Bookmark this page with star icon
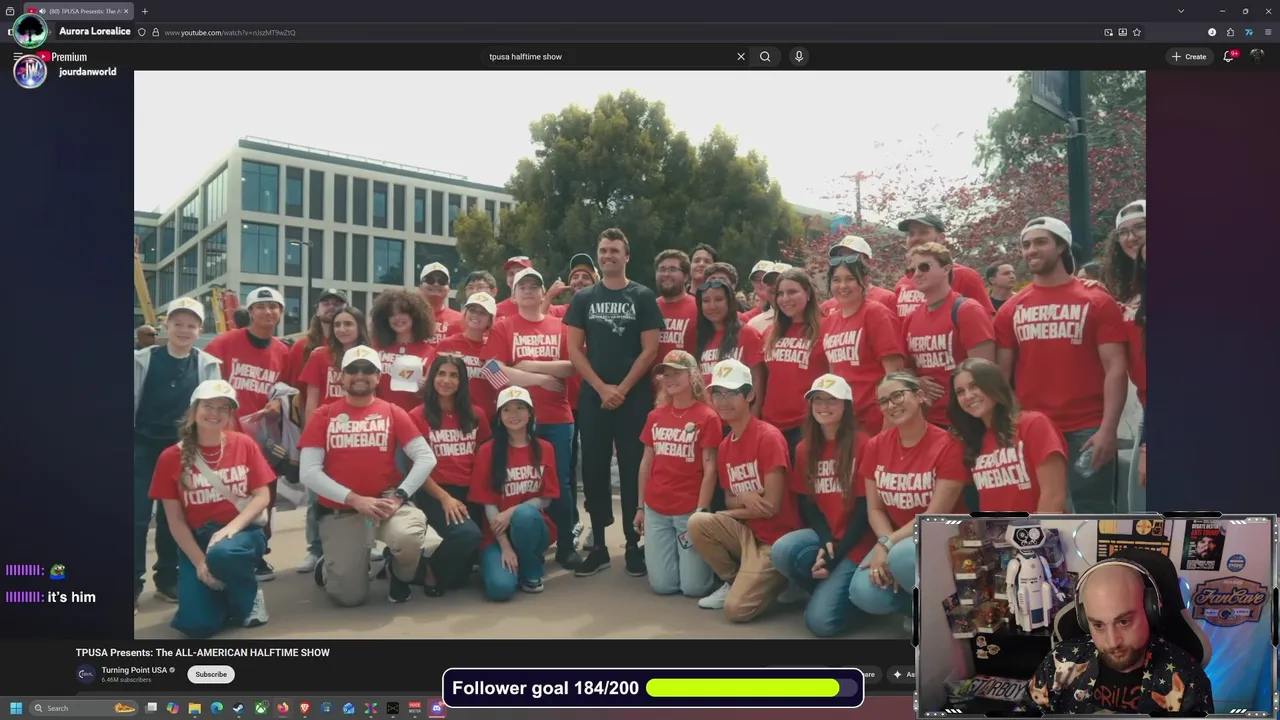 pos(1137,32)
